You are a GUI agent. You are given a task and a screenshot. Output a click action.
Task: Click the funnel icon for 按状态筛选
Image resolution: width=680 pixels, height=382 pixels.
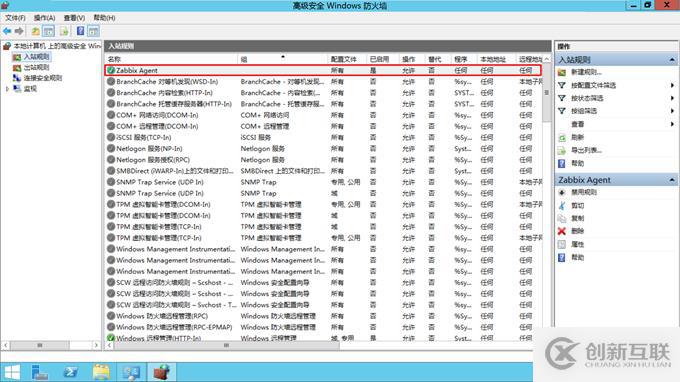click(562, 98)
